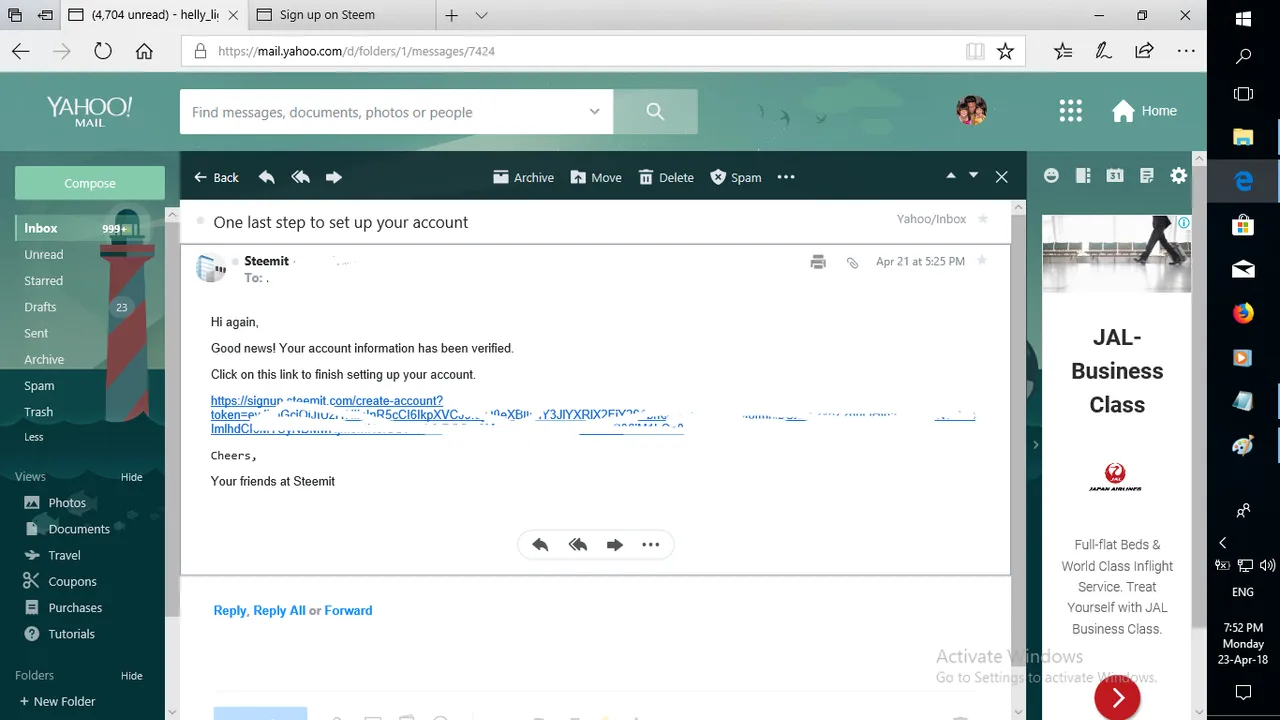1280x720 pixels.
Task: Click the Forward arrow icon in top toolbar
Action: click(334, 177)
